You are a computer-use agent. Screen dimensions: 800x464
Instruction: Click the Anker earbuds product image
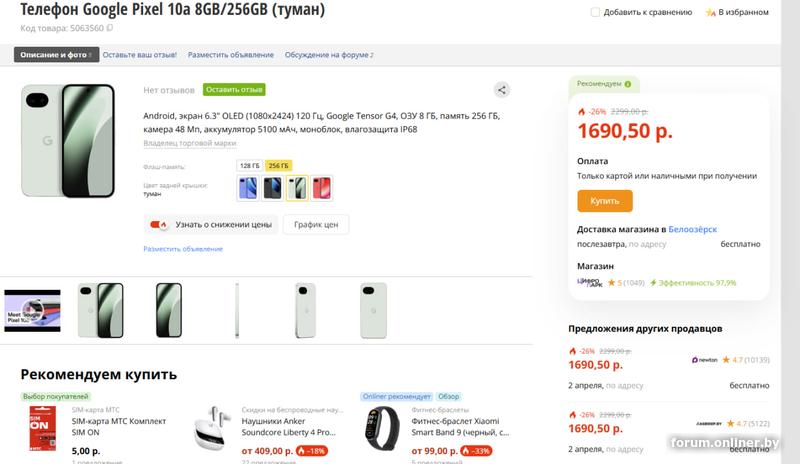coord(212,428)
